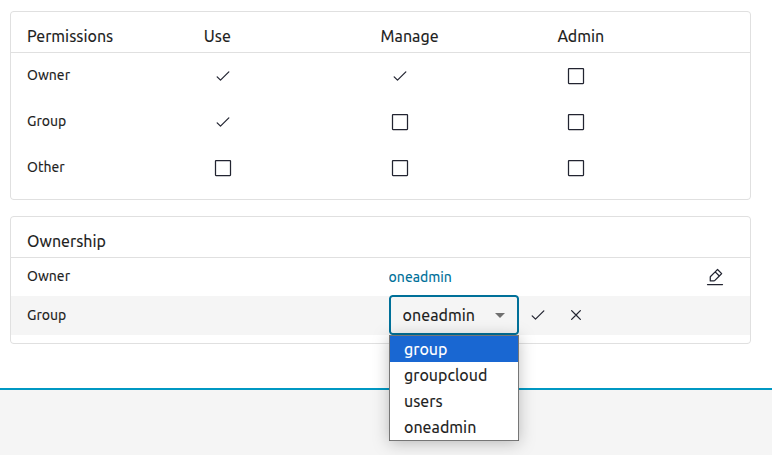
Task: Open the Group ownership dropdown
Action: (x=454, y=315)
